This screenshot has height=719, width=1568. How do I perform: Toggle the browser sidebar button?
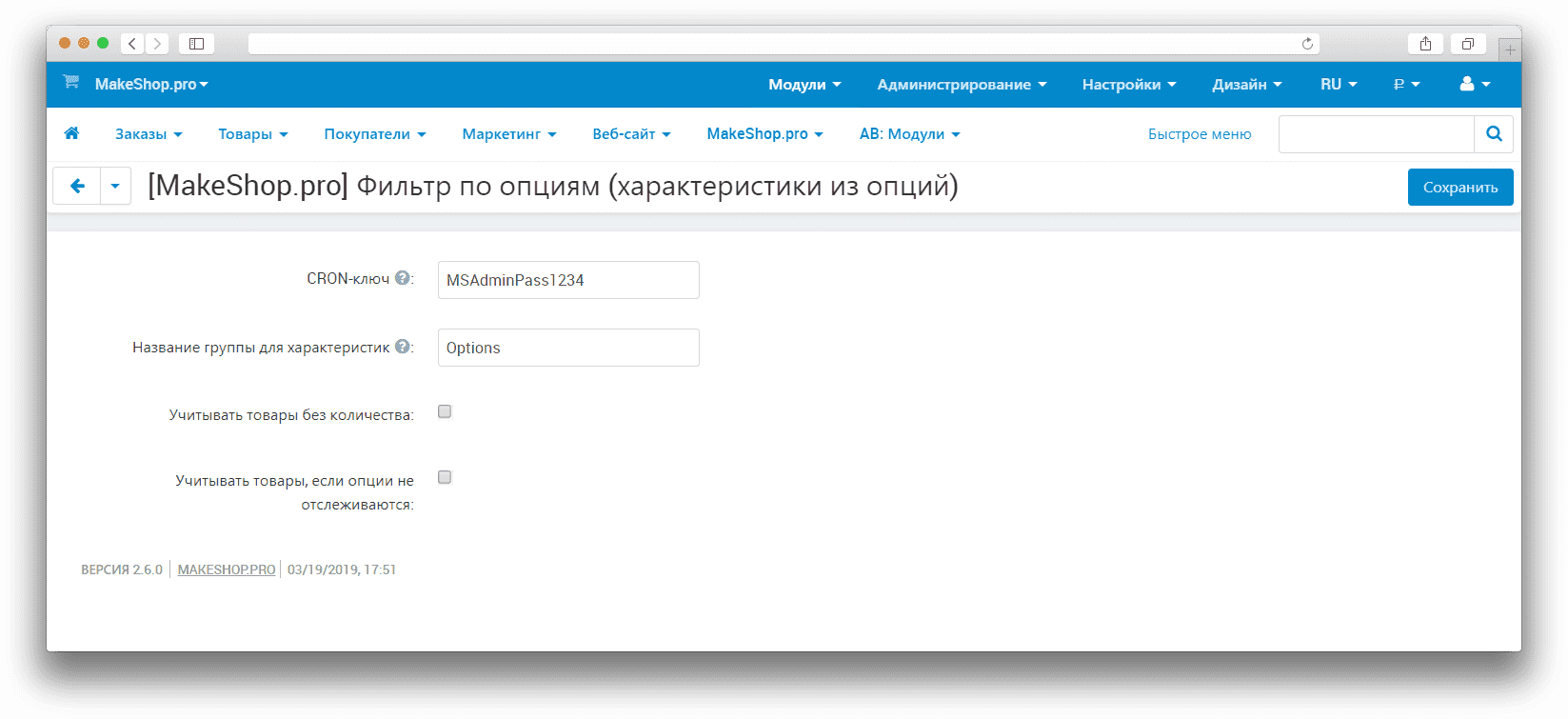196,44
